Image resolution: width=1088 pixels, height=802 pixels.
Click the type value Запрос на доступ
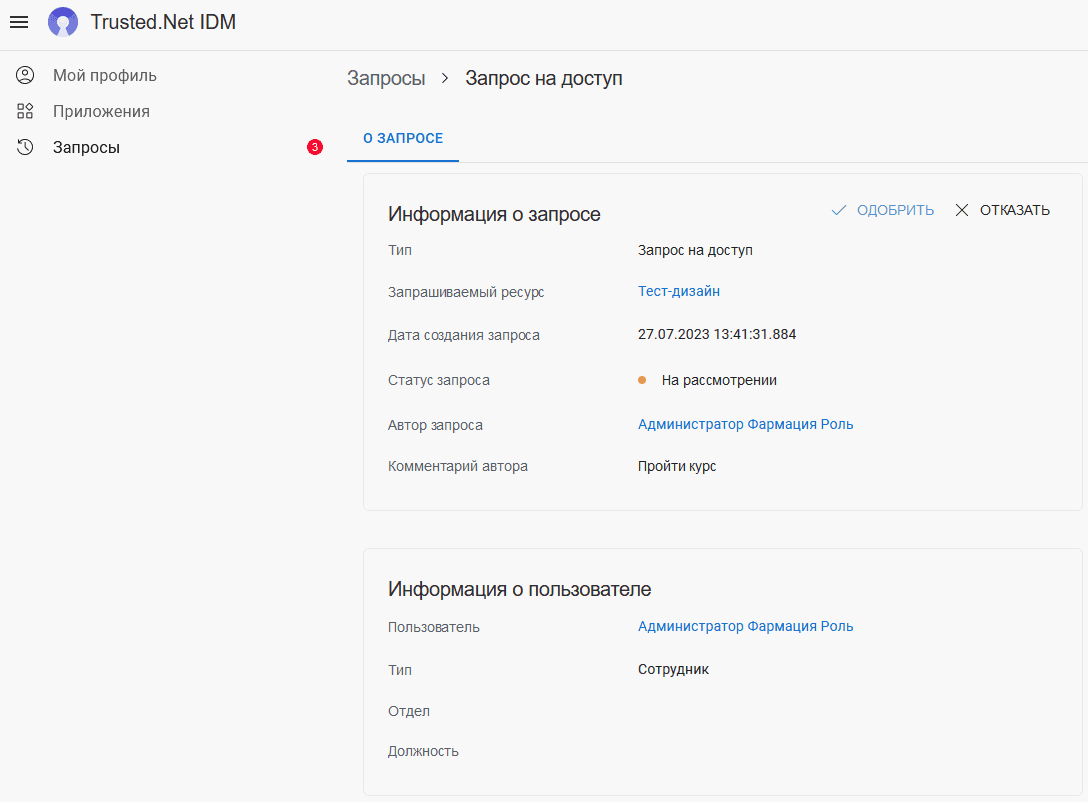(695, 250)
